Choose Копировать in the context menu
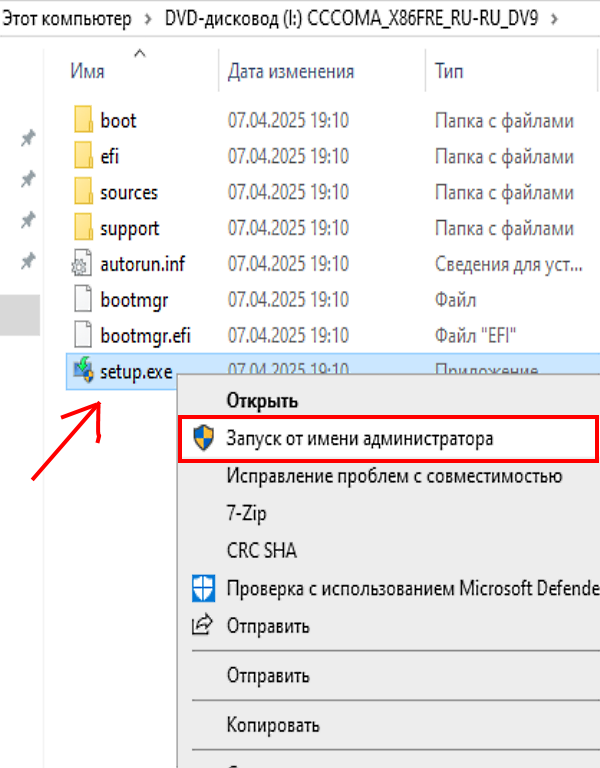 [273, 725]
